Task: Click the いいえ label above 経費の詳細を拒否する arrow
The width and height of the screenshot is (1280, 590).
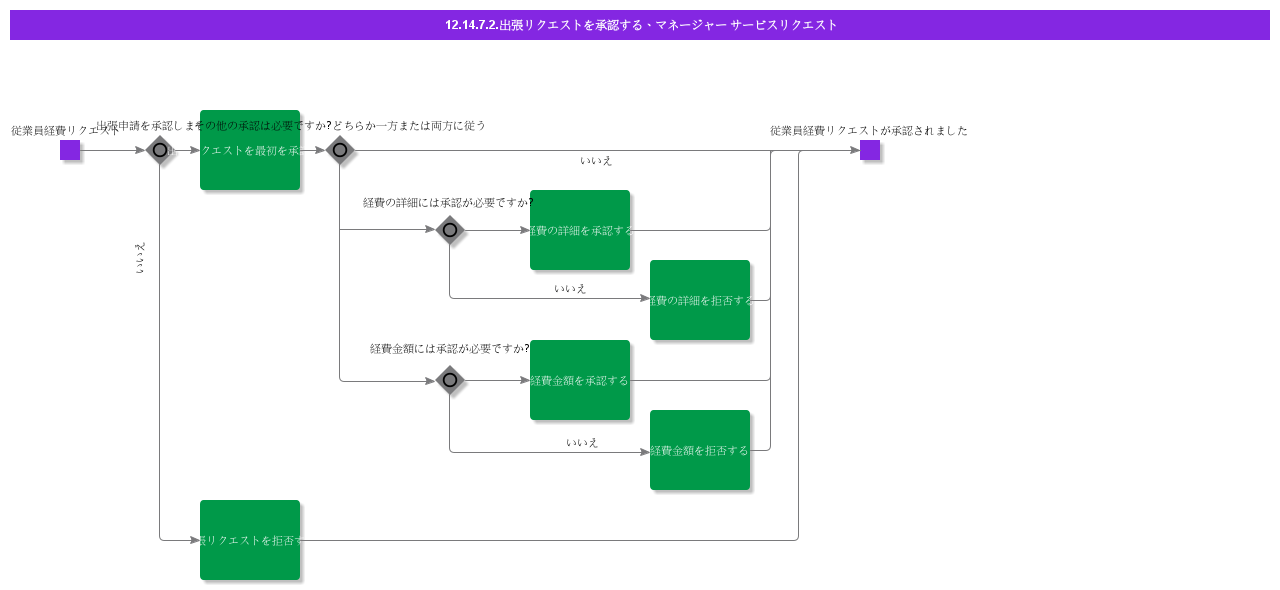Action: pos(570,288)
